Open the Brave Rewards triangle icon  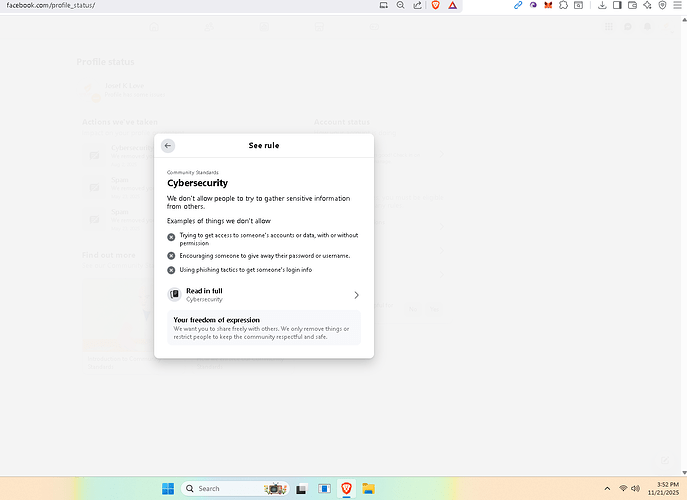[x=452, y=6]
